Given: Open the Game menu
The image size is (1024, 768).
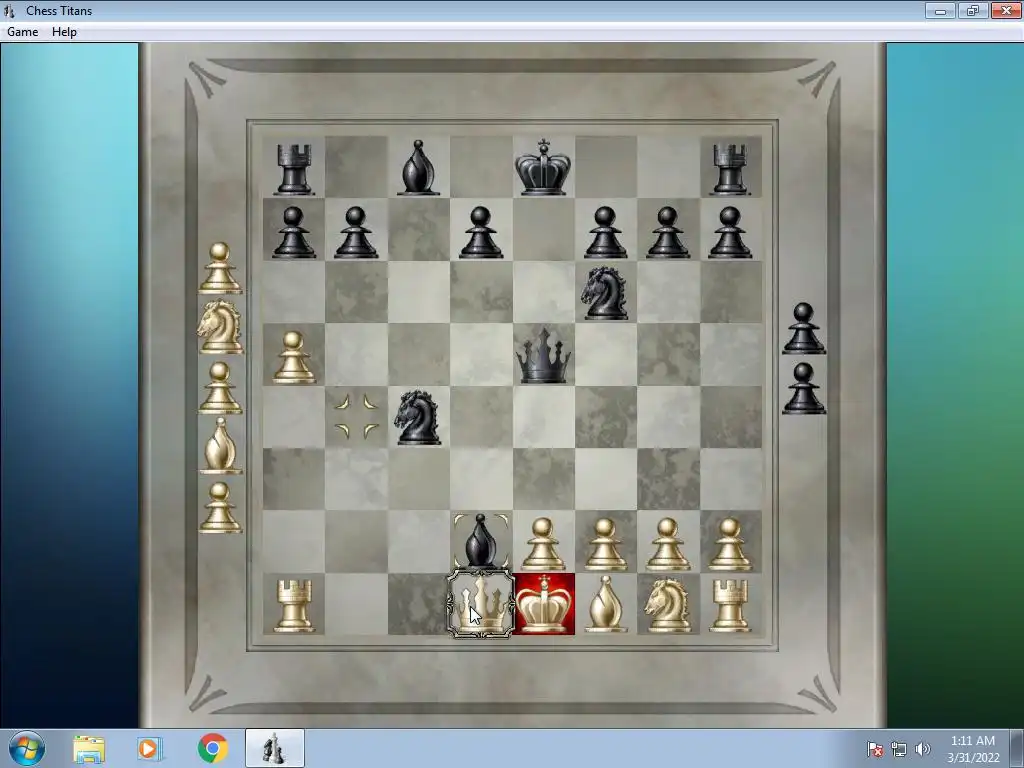Looking at the screenshot, I should click(x=22, y=32).
